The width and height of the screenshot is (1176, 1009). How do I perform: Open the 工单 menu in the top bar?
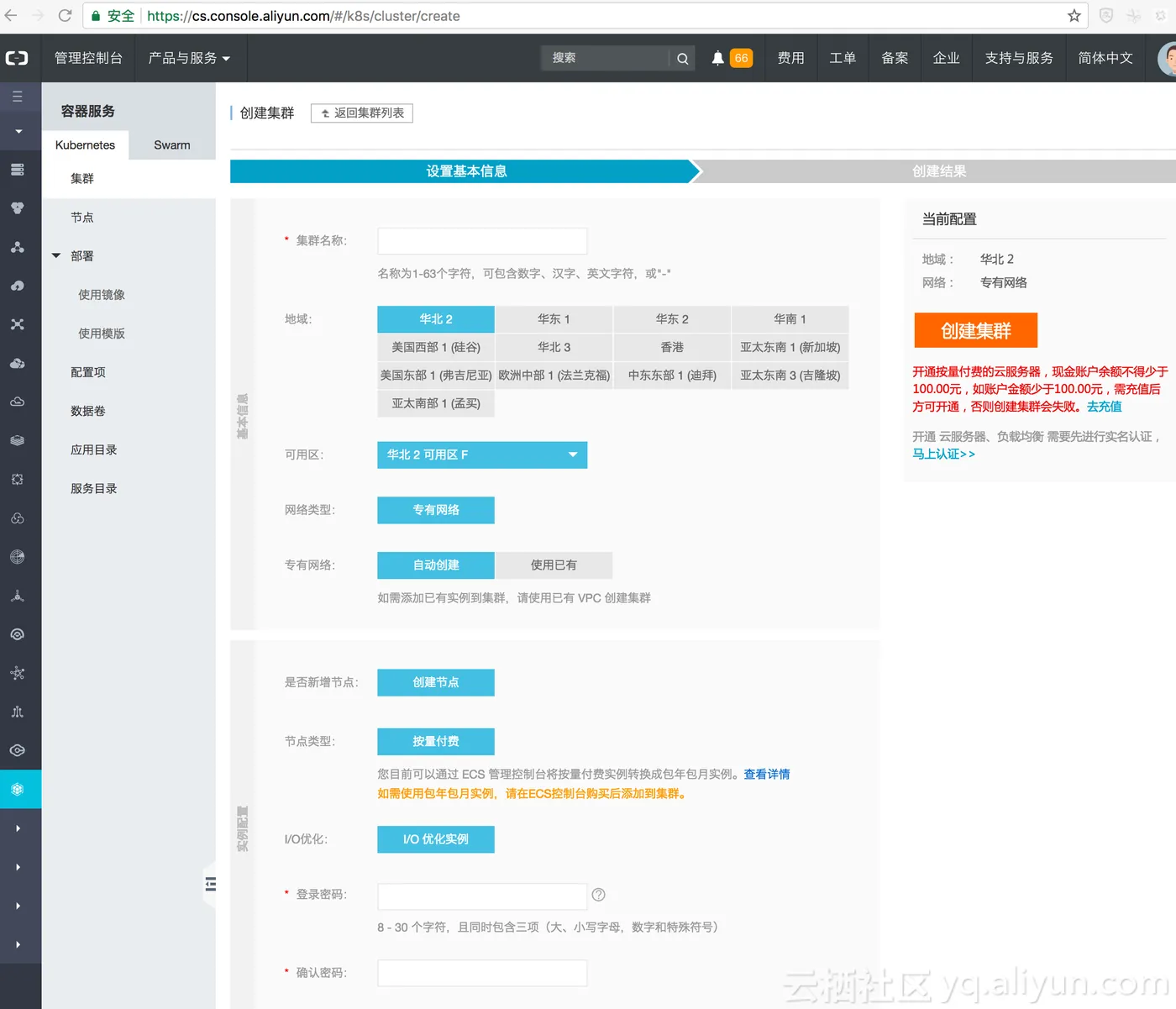[x=843, y=58]
